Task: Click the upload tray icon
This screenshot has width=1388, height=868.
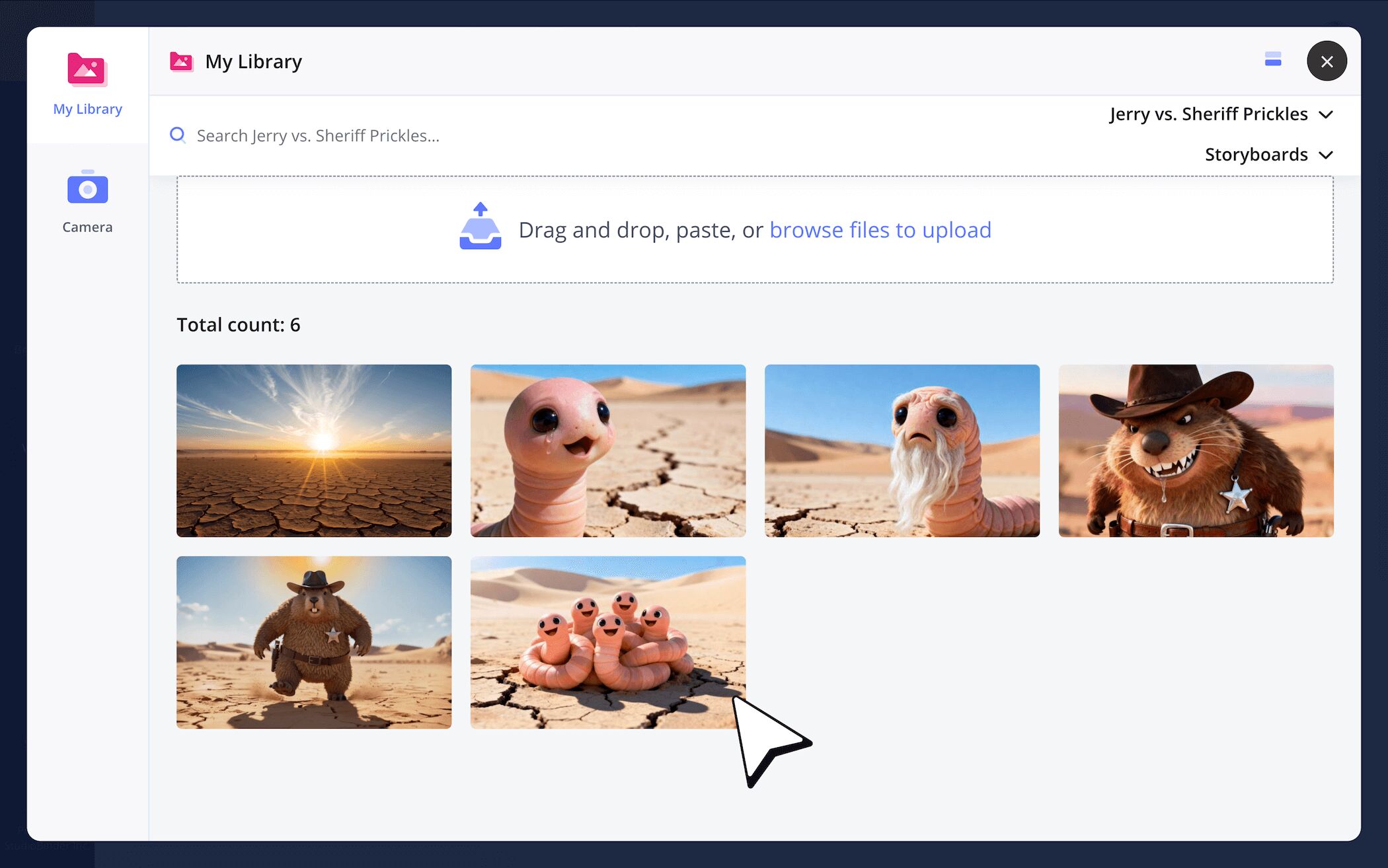Action: point(481,227)
